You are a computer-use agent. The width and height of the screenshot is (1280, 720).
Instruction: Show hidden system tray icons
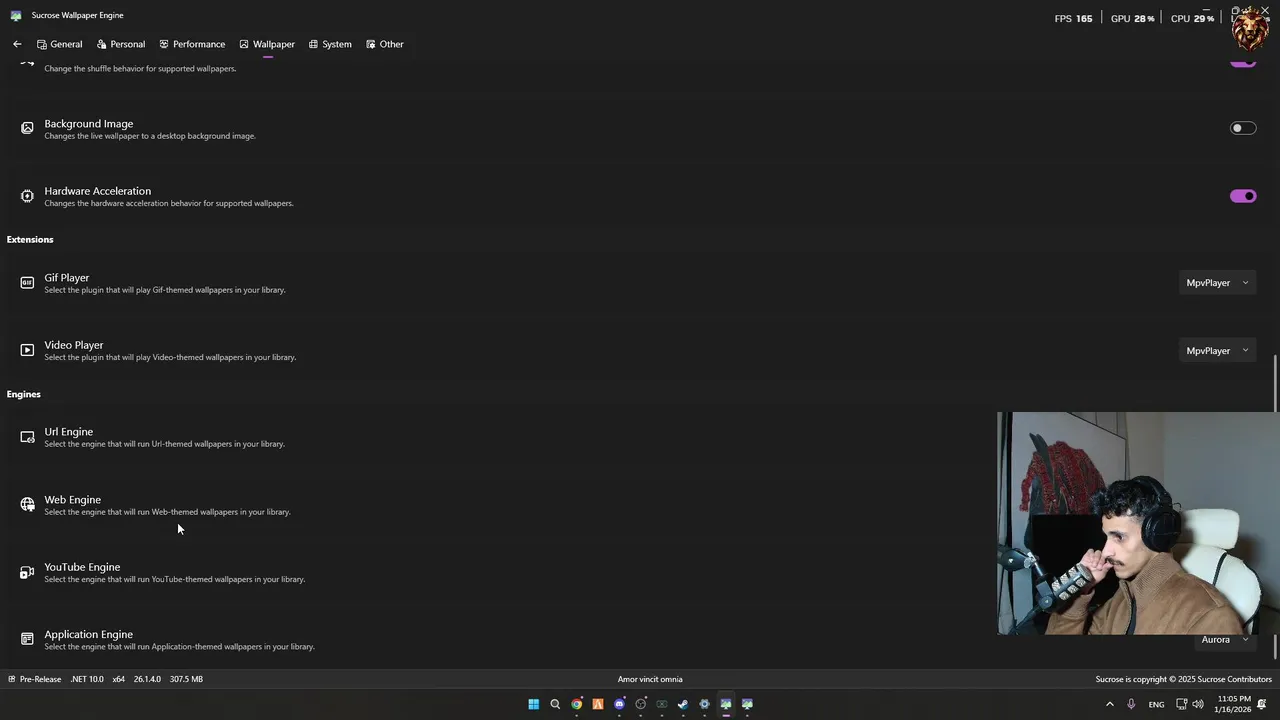pos(1109,704)
